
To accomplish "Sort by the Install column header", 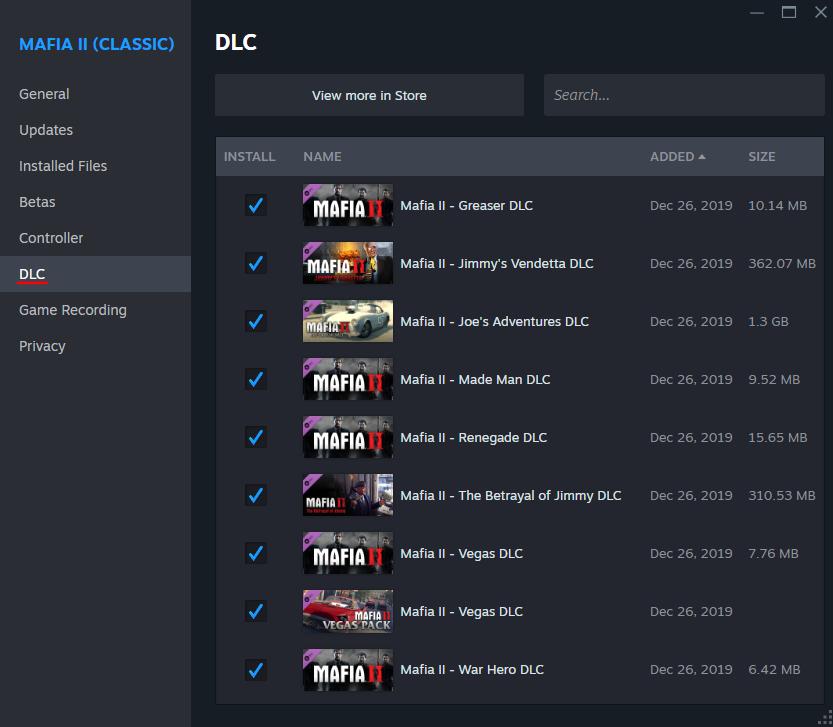I will click(249, 157).
